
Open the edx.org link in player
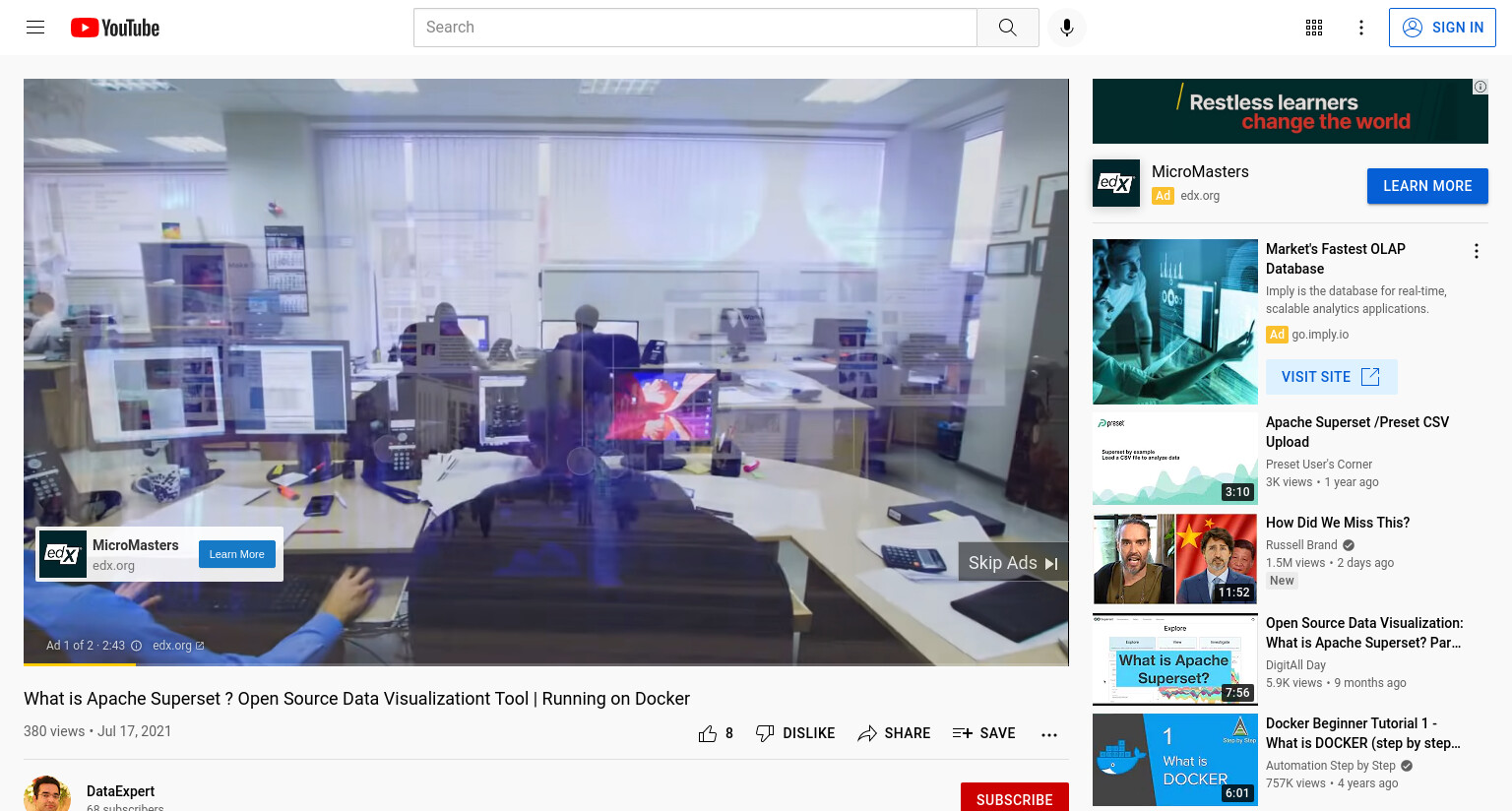[x=178, y=646]
